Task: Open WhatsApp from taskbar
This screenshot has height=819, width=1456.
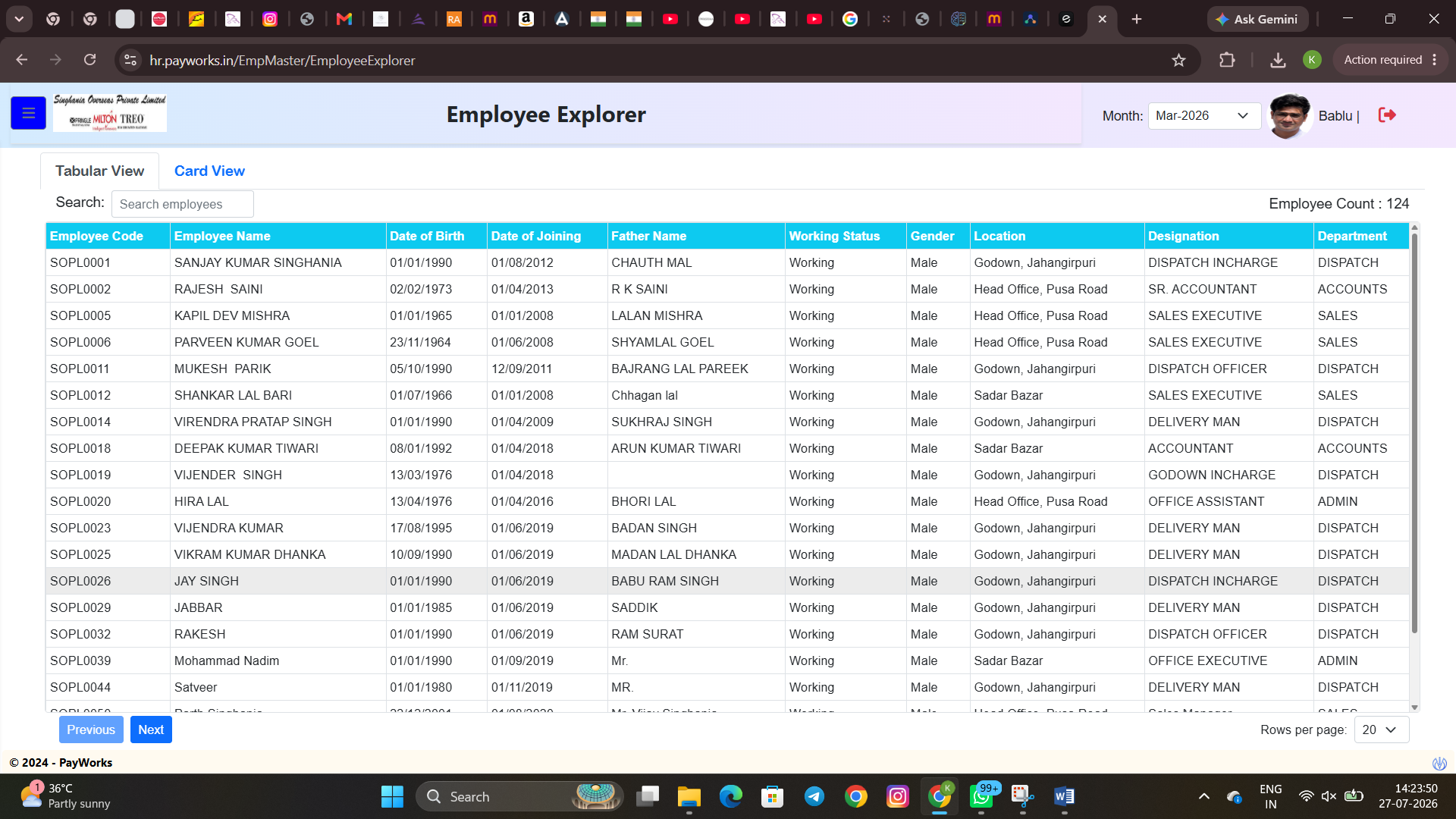Action: [x=981, y=796]
